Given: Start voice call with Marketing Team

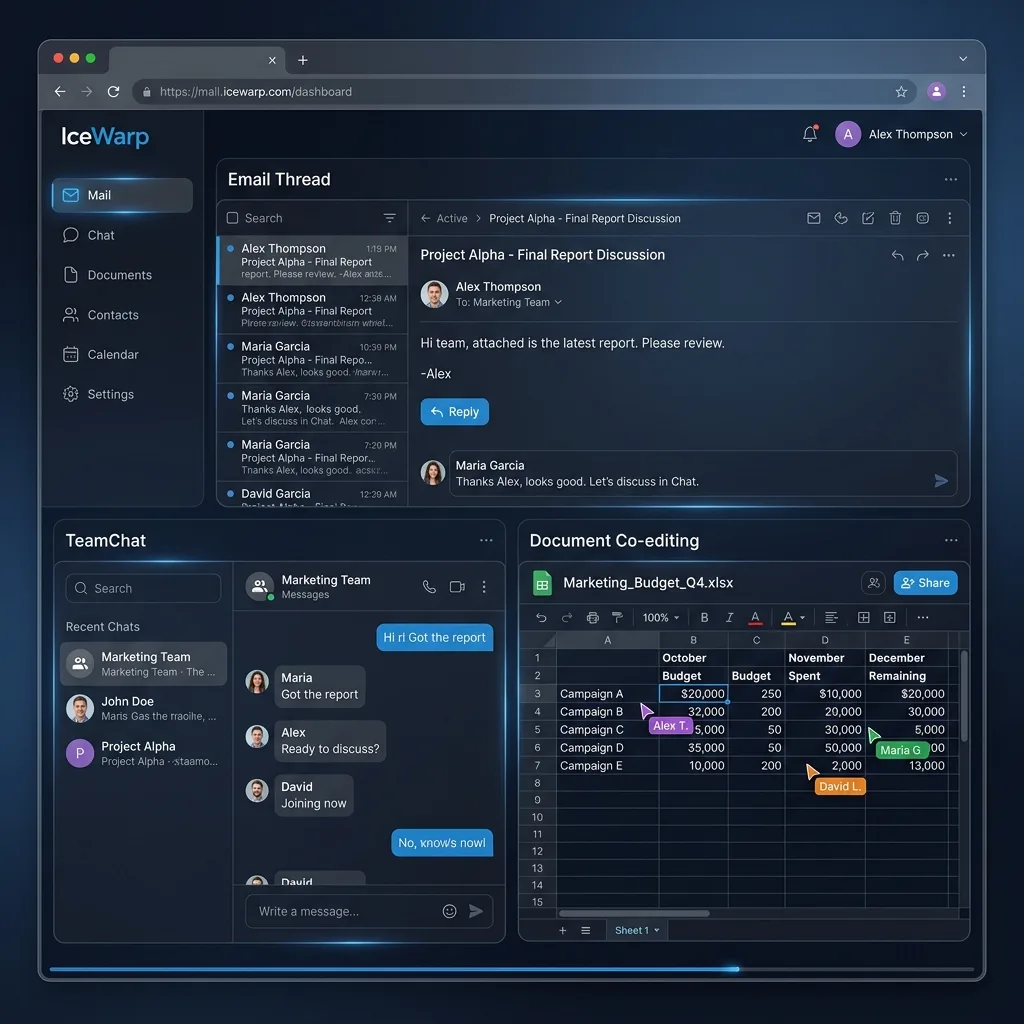Looking at the screenshot, I should click(x=429, y=586).
